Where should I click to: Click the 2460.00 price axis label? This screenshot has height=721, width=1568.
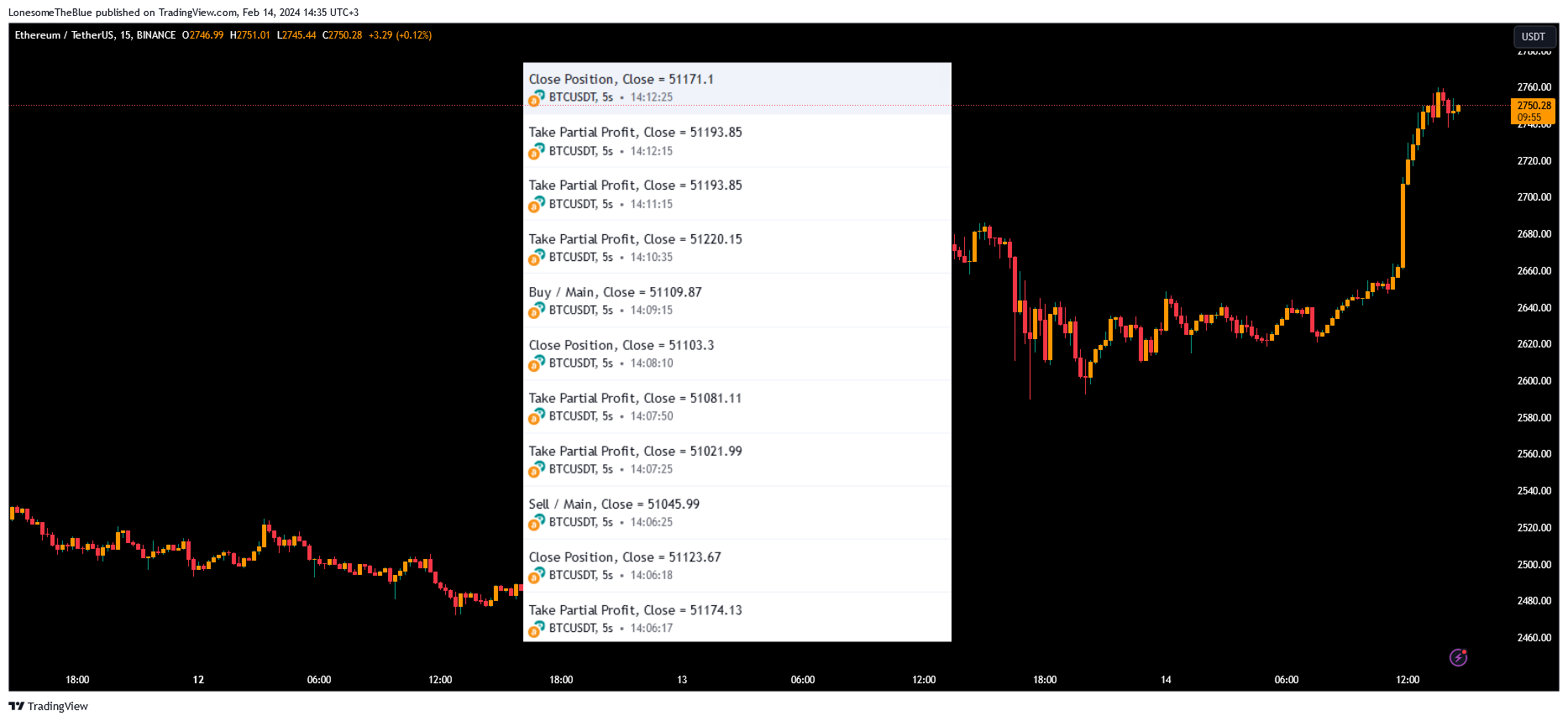click(x=1534, y=638)
